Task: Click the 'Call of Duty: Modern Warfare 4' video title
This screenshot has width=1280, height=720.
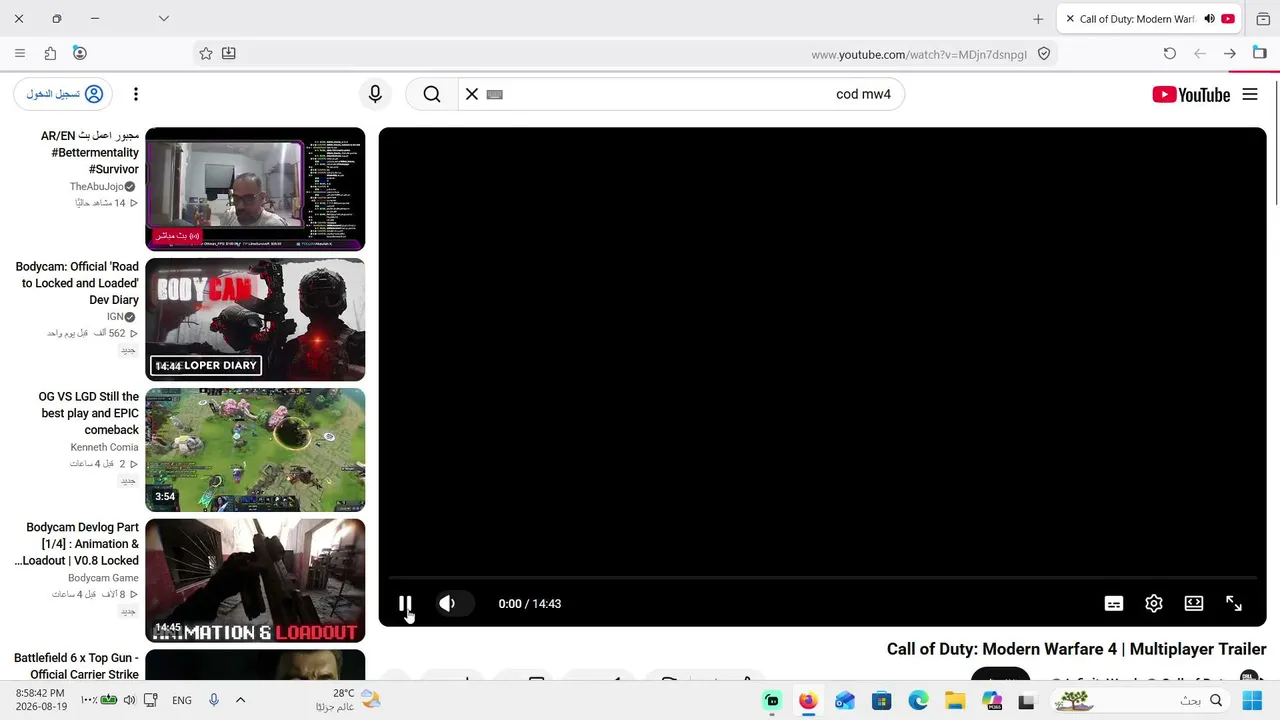Action: [1076, 649]
